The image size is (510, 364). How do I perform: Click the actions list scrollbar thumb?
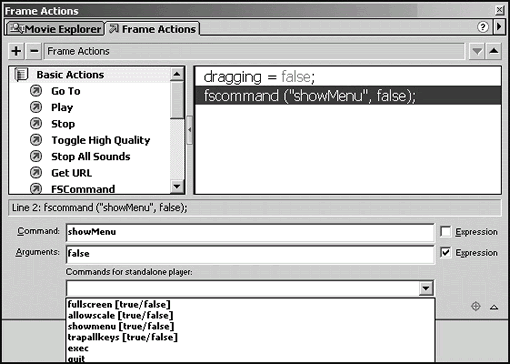click(177, 99)
